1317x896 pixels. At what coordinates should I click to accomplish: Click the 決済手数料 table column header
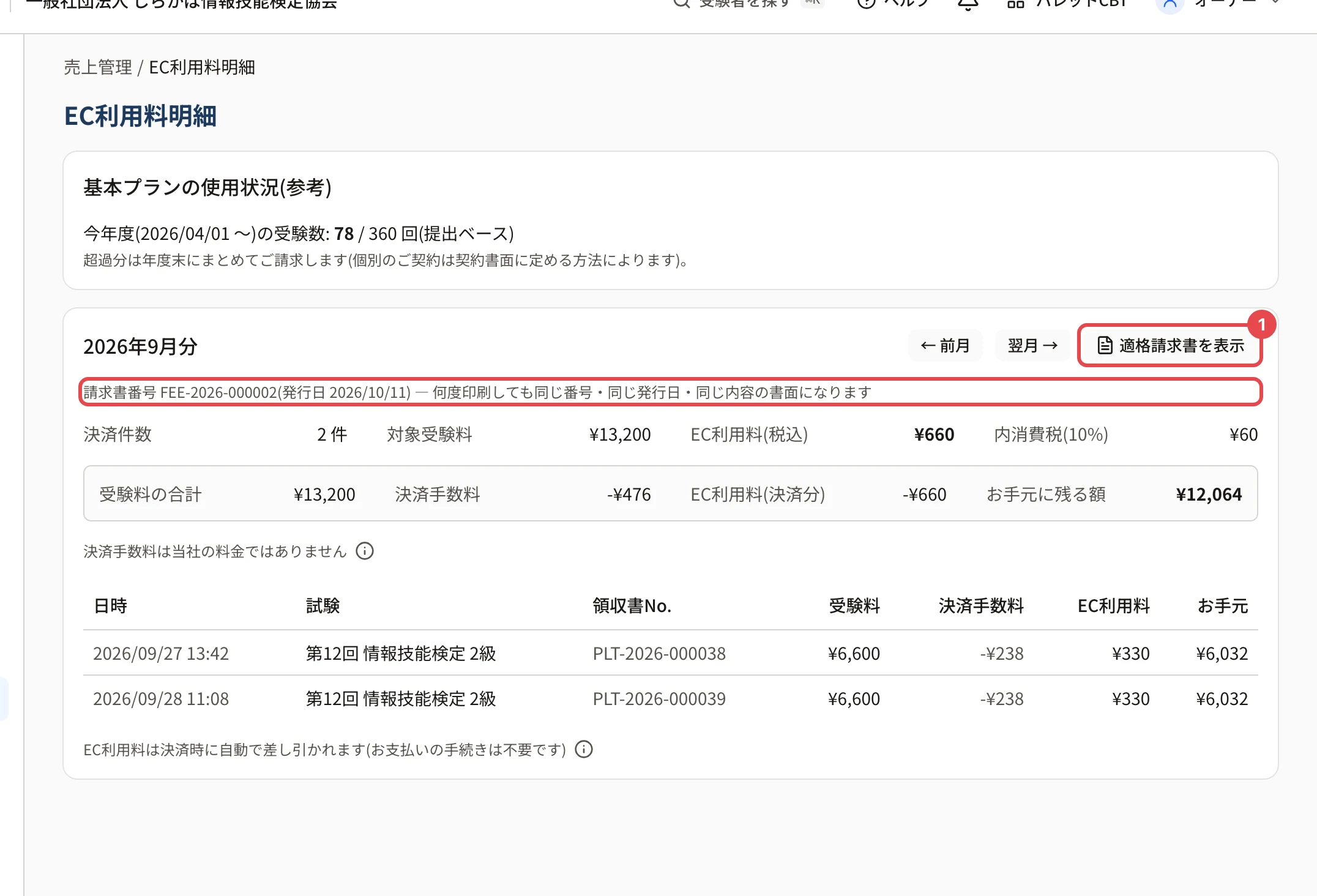[x=981, y=606]
